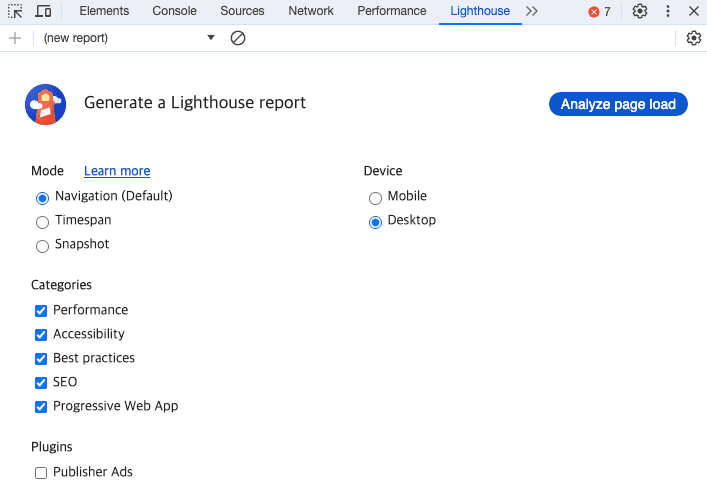Open DevTools settings gear icon
This screenshot has width=707, height=484.
pyautogui.click(x=640, y=11)
